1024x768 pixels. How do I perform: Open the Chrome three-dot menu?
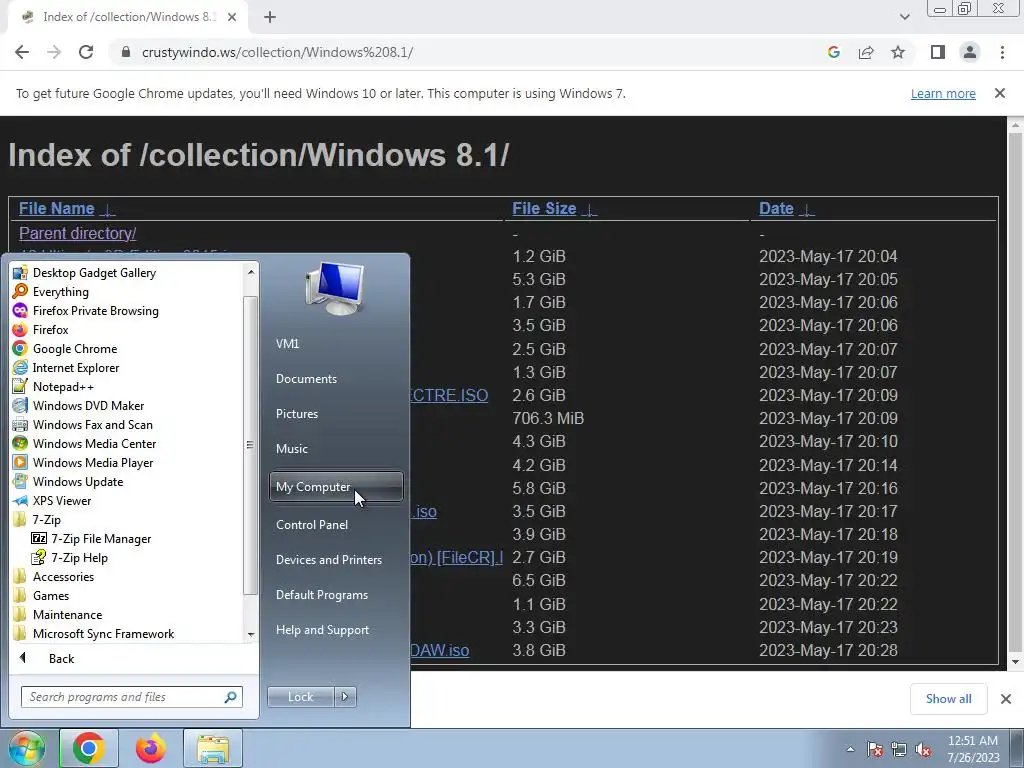pos(1002,52)
